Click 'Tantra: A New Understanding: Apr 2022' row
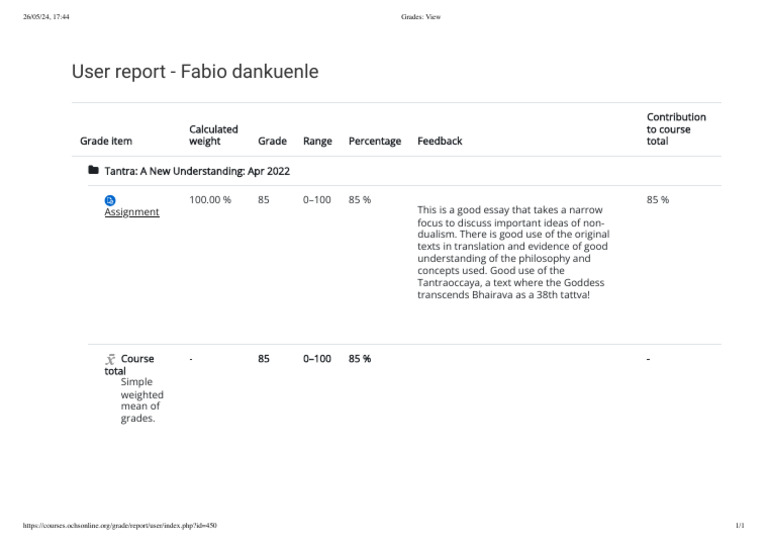 coord(197,171)
